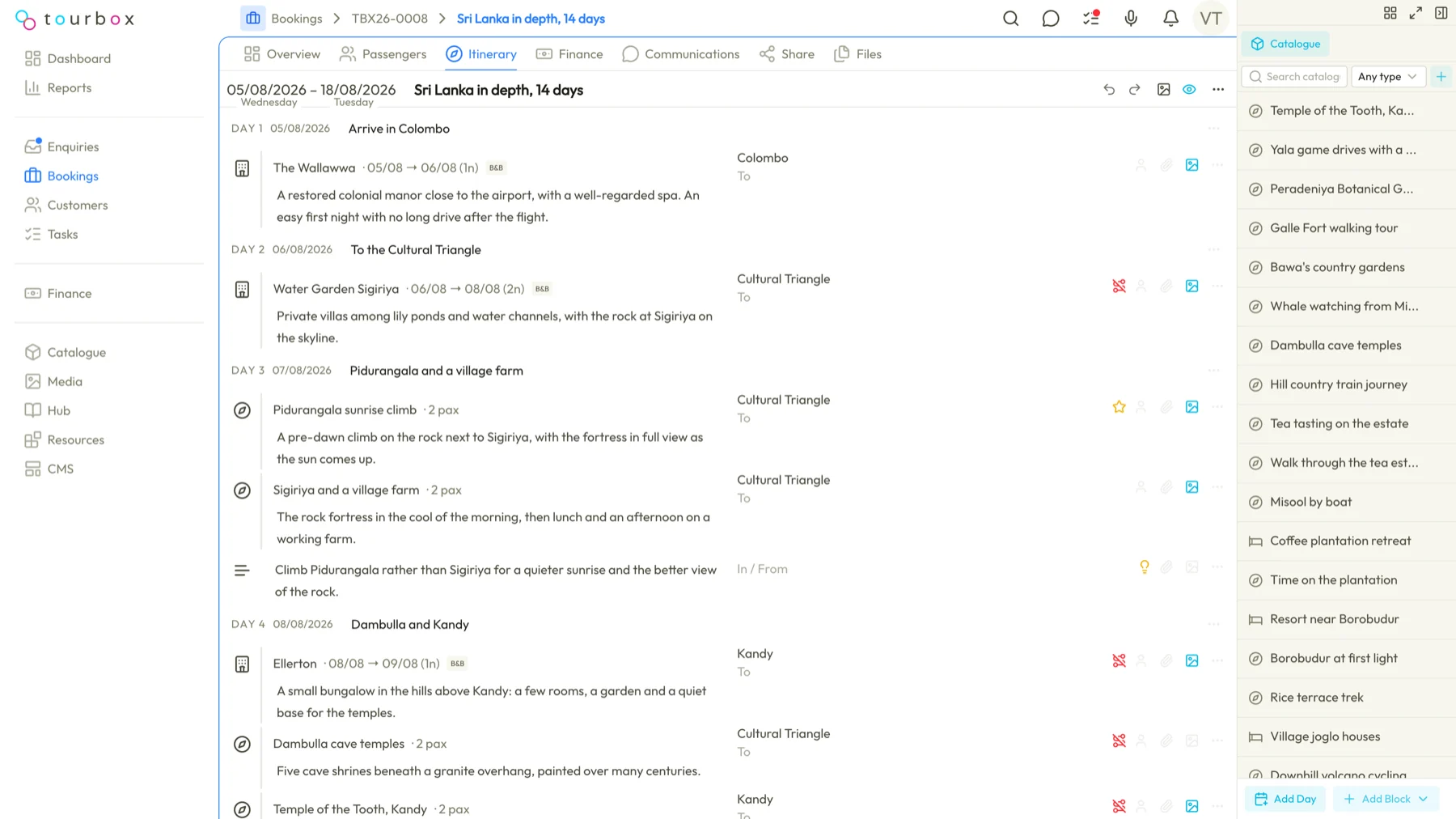Click Bookings breadcrumb link
Viewport: 1456px width, 819px height.
[x=297, y=19]
